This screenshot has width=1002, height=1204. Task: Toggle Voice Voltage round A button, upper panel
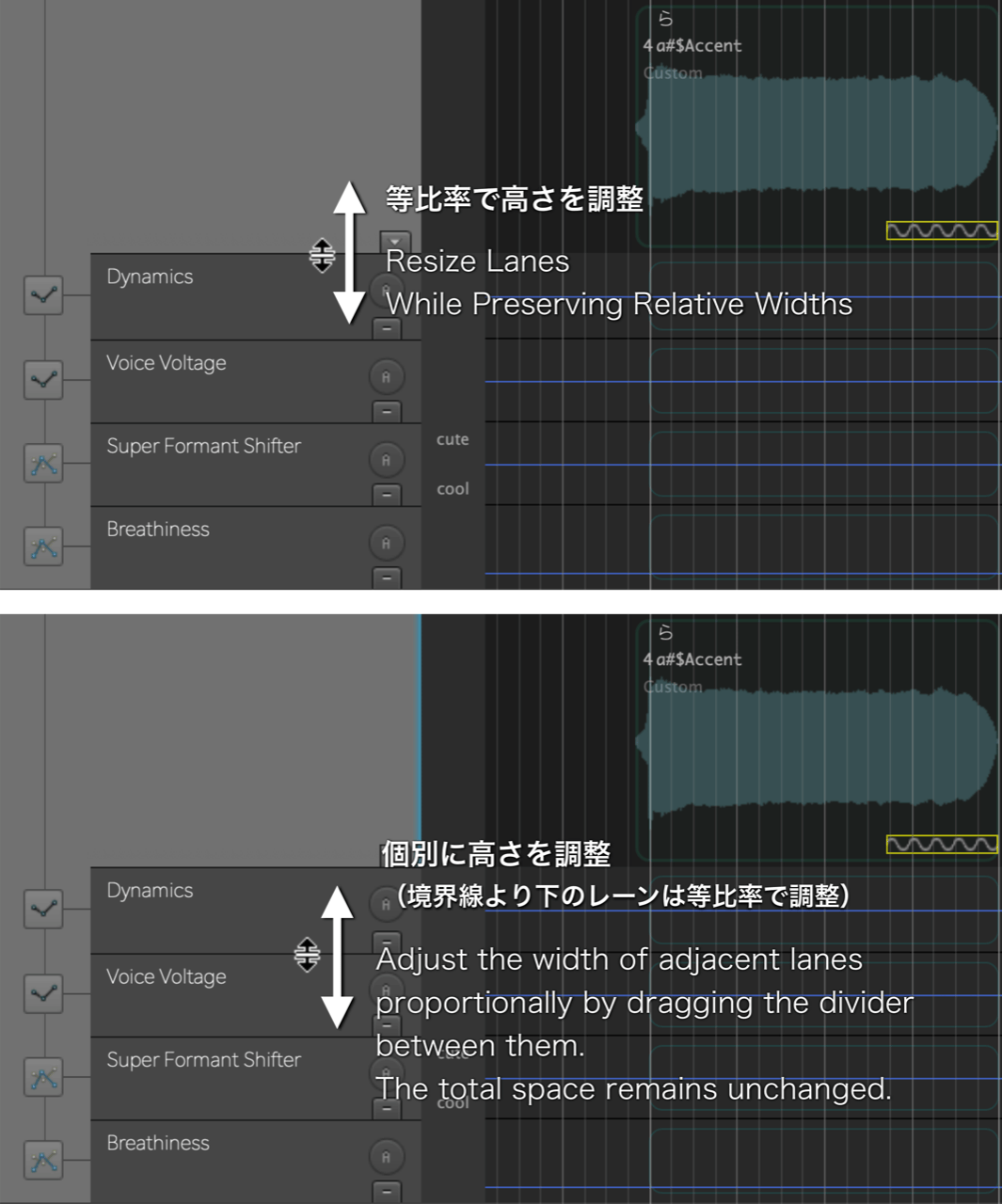click(386, 377)
